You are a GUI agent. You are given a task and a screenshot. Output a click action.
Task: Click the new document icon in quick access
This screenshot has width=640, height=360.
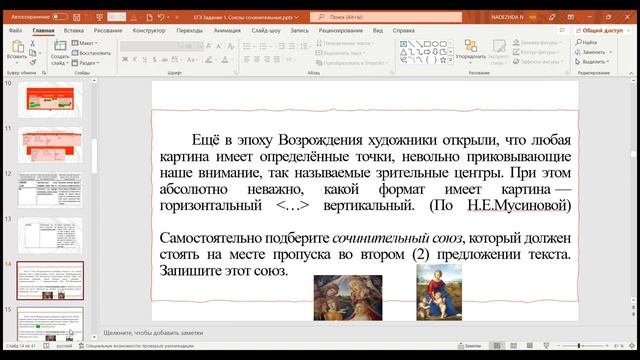click(x=149, y=17)
